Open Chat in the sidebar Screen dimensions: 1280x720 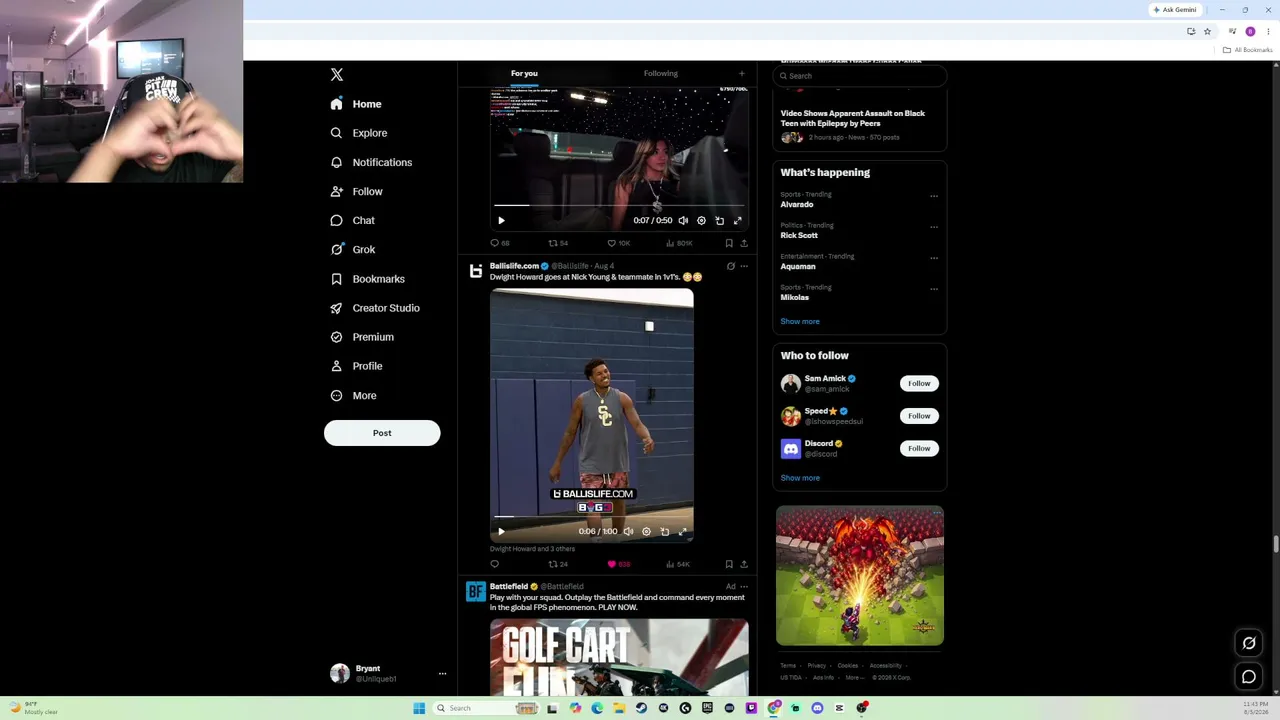tap(352, 220)
